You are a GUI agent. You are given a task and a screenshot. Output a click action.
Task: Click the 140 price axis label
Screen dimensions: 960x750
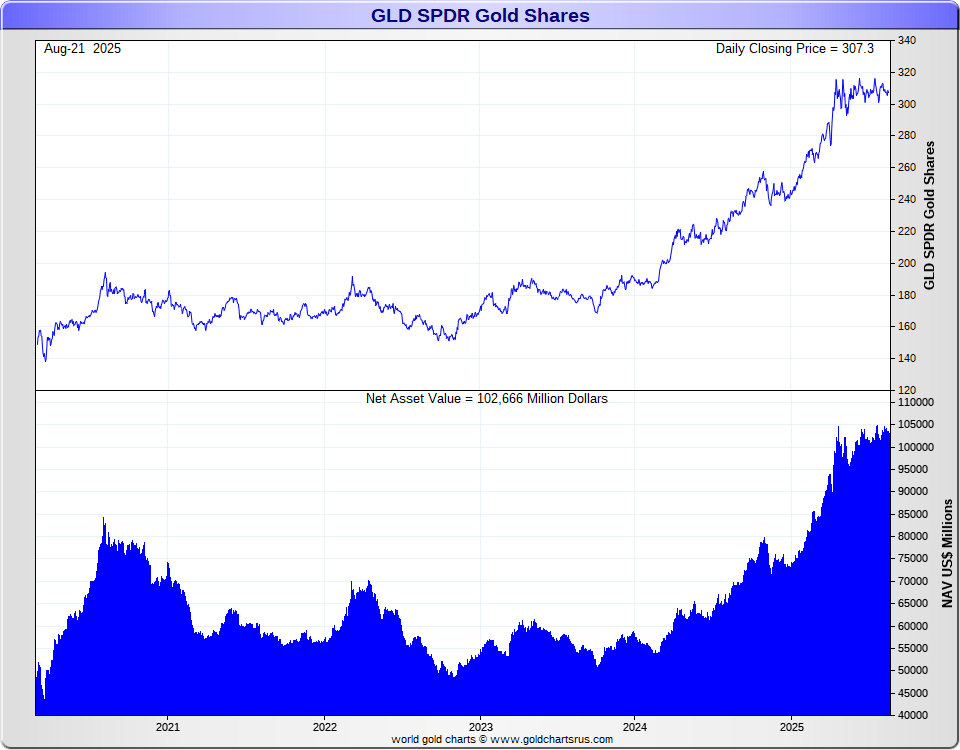pos(907,358)
